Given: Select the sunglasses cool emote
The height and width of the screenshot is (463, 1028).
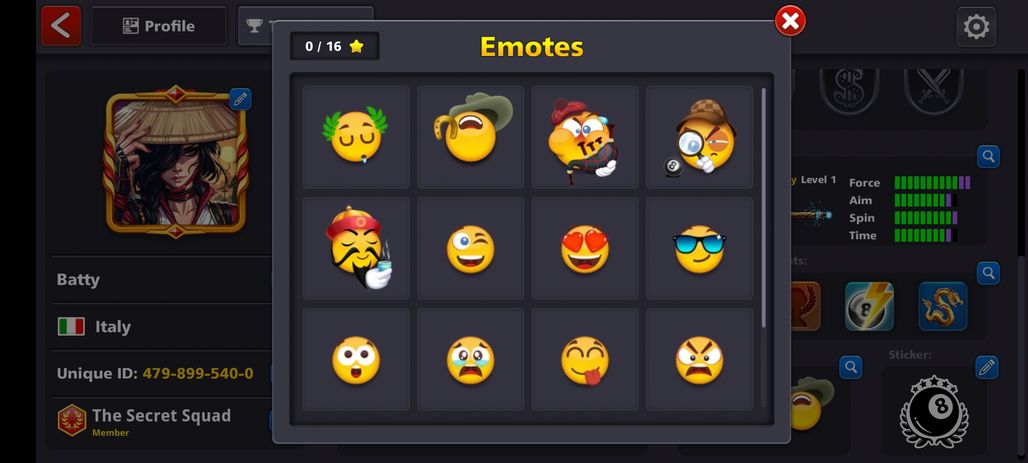Looking at the screenshot, I should [700, 249].
